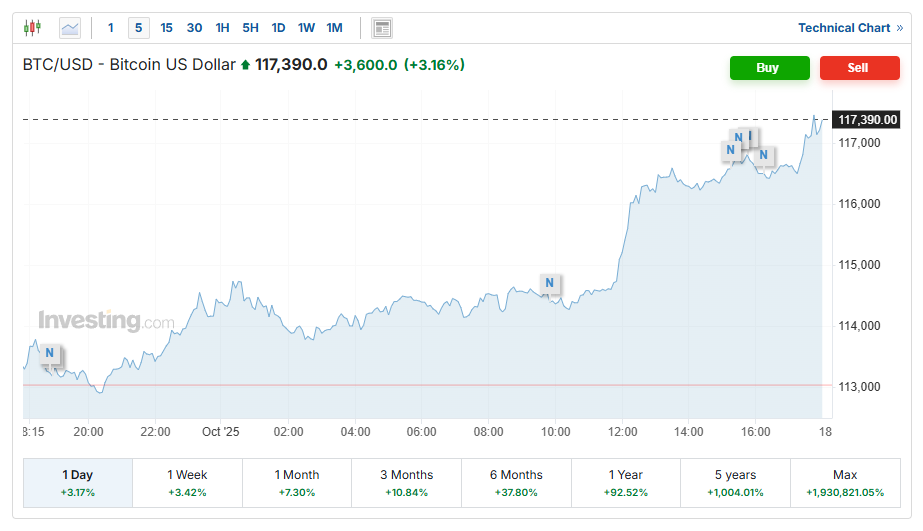923x531 pixels.
Task: Toggle the news panel icon in toolbar
Action: tap(382, 28)
